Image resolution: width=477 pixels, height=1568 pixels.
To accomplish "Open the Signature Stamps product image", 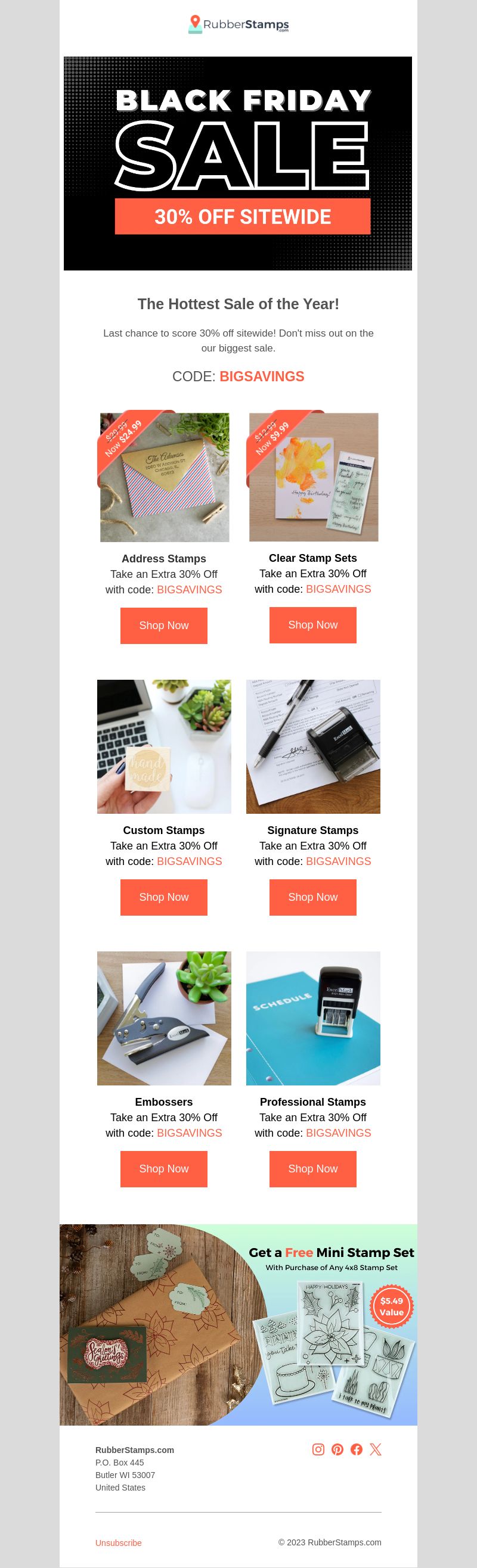I will tap(313, 747).
